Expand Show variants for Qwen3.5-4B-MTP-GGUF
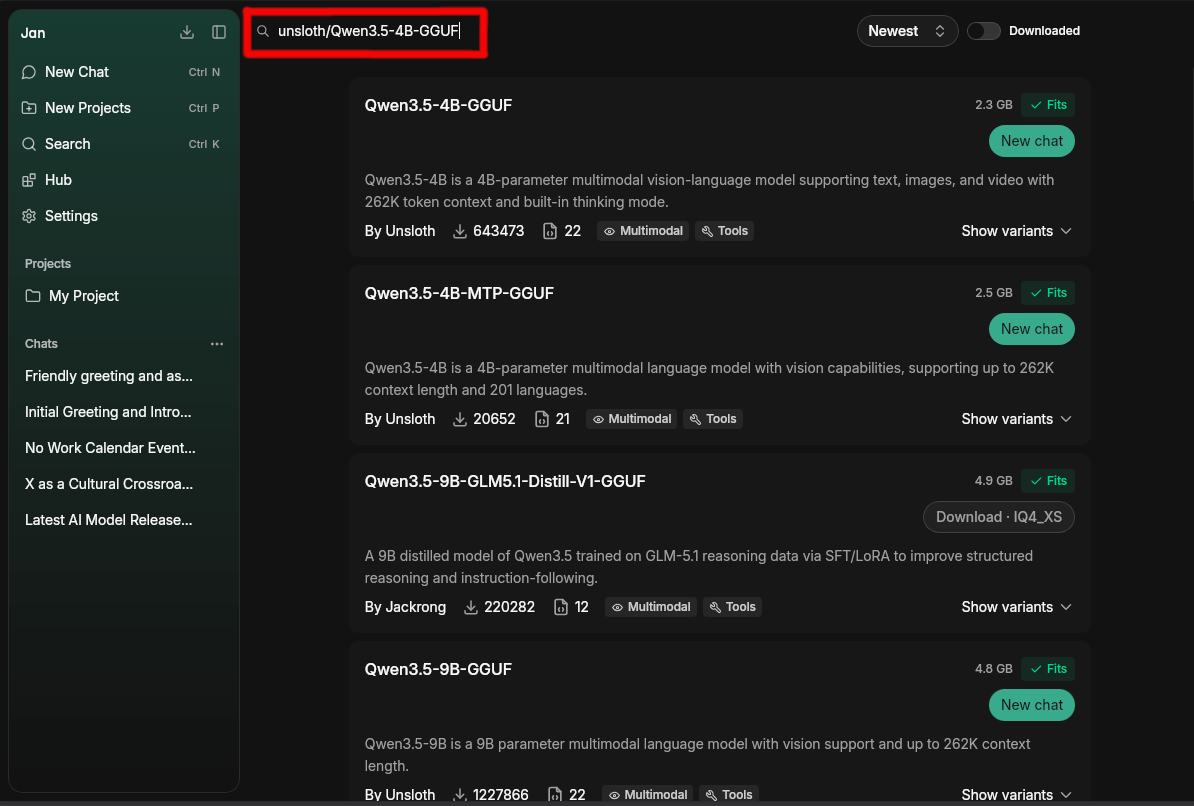 [x=1016, y=419]
